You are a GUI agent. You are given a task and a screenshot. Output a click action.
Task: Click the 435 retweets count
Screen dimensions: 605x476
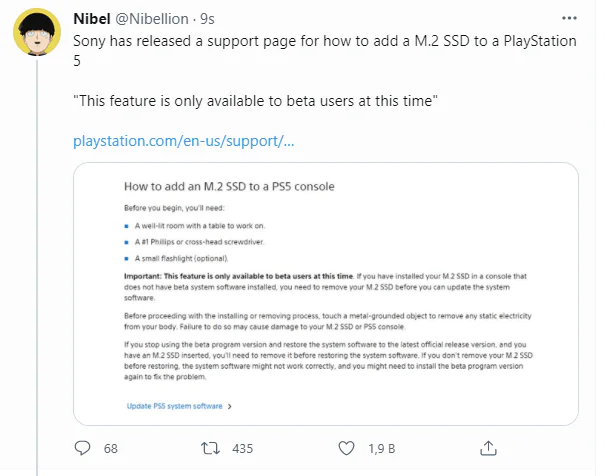pos(243,447)
